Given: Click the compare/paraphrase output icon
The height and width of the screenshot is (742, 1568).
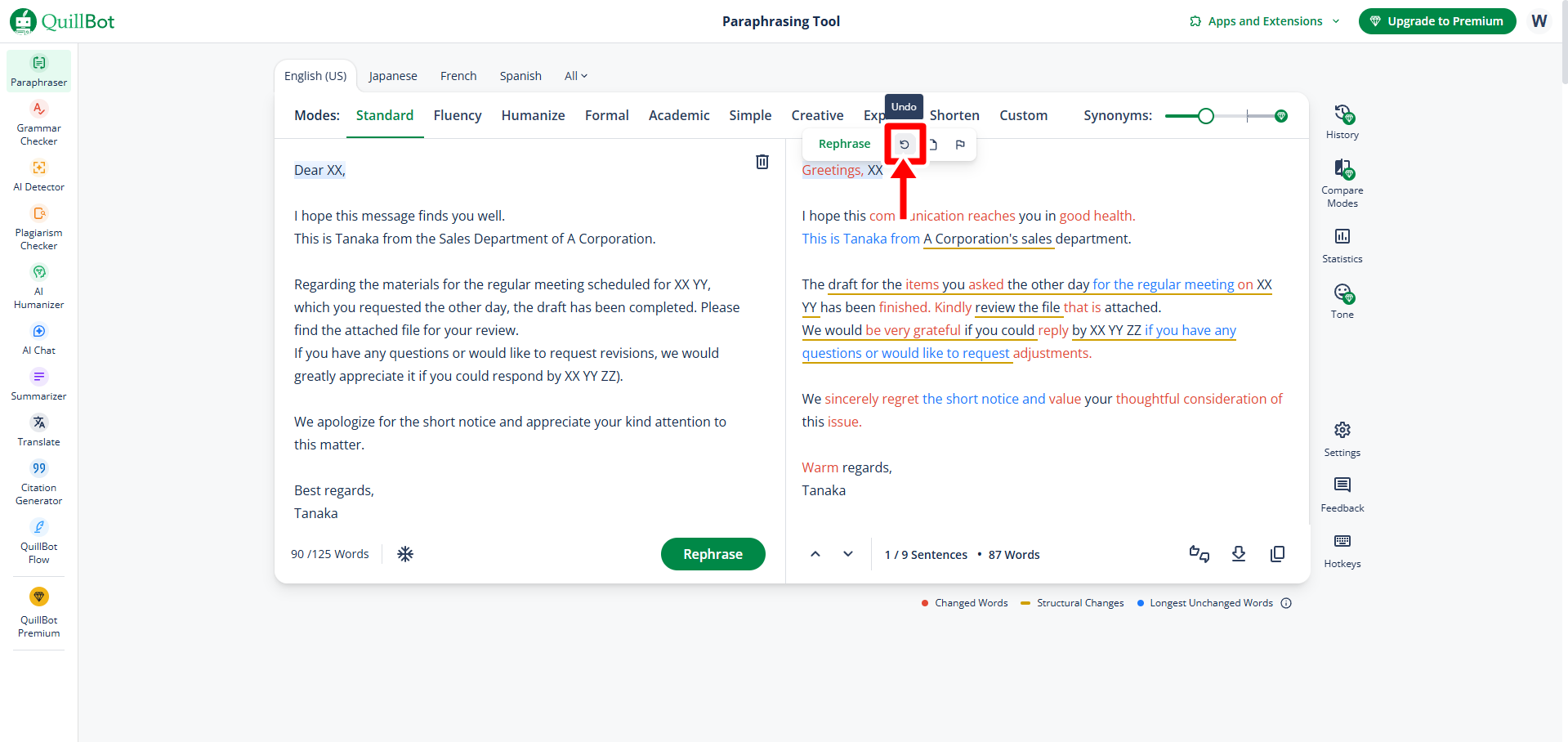Looking at the screenshot, I should [1199, 554].
